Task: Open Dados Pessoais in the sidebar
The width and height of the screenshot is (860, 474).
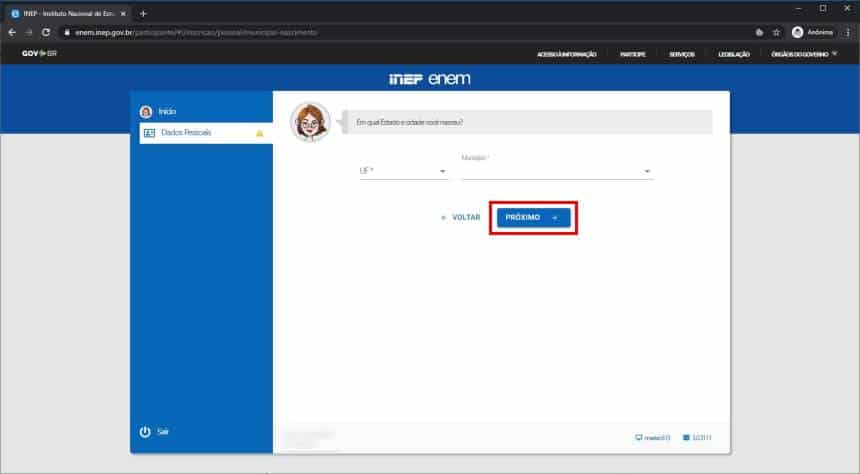Action: coord(206,133)
